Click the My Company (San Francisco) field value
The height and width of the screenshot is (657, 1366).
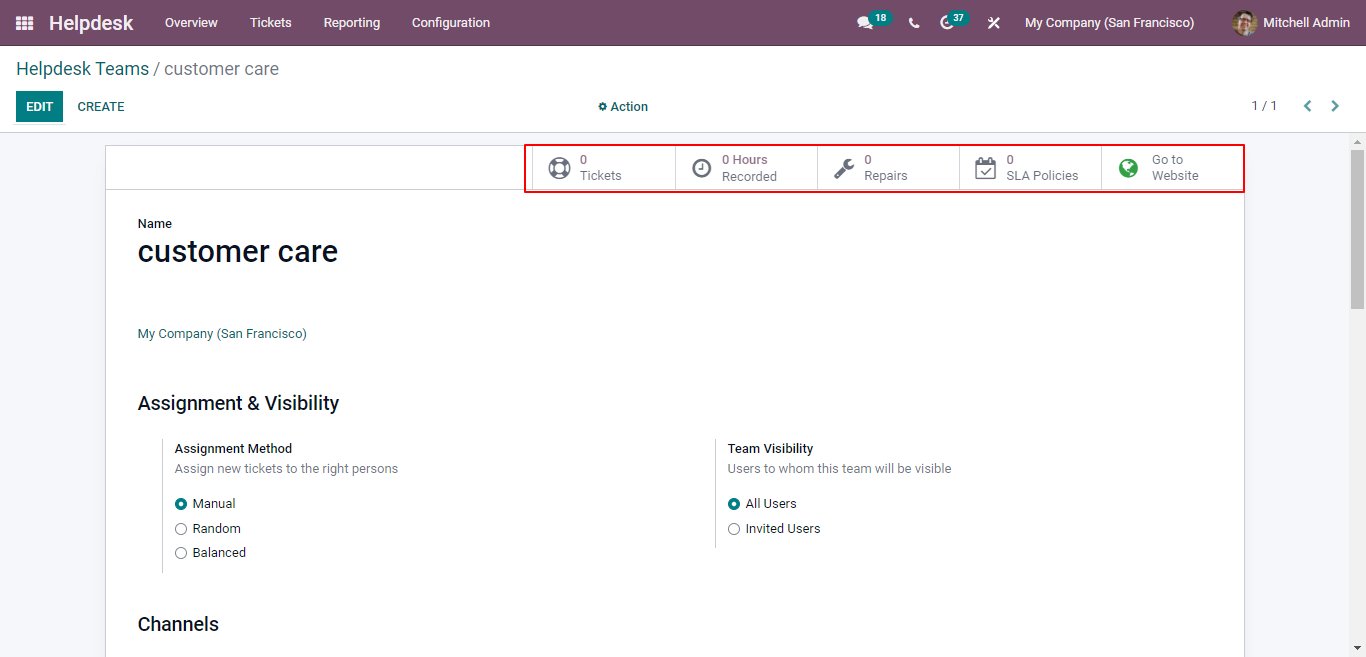[222, 334]
